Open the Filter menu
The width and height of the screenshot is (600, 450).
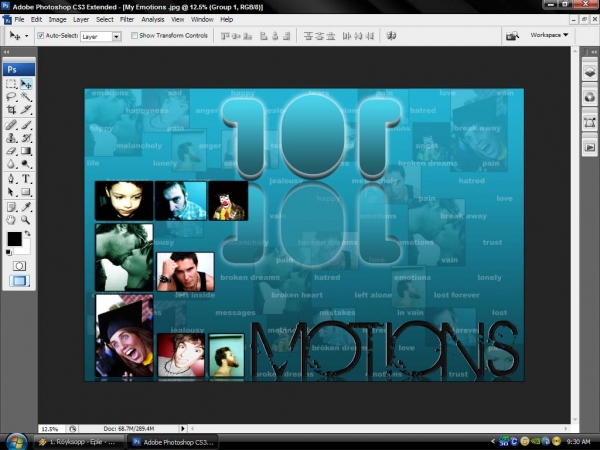(127, 20)
